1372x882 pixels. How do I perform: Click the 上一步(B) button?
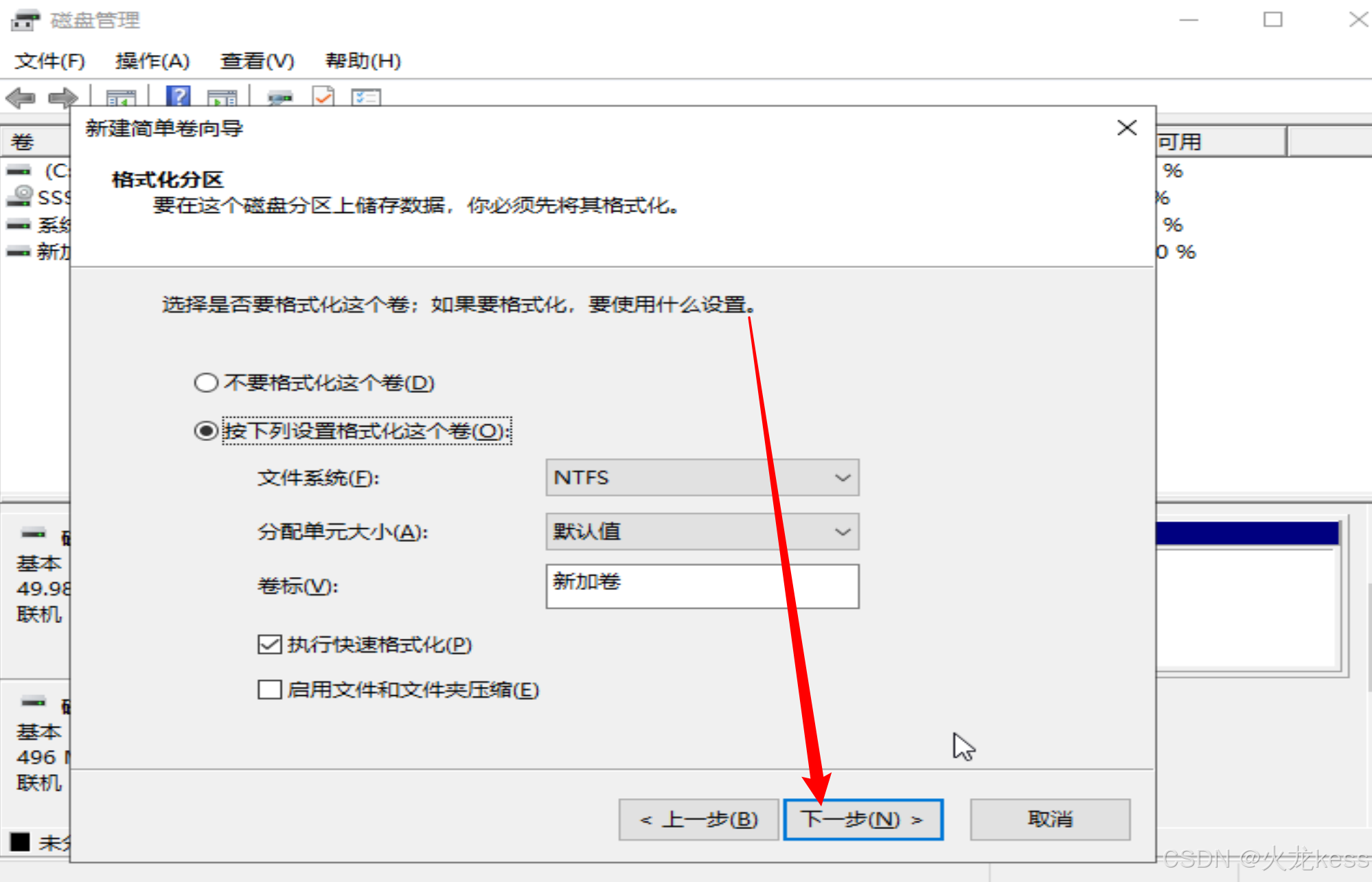click(x=698, y=819)
